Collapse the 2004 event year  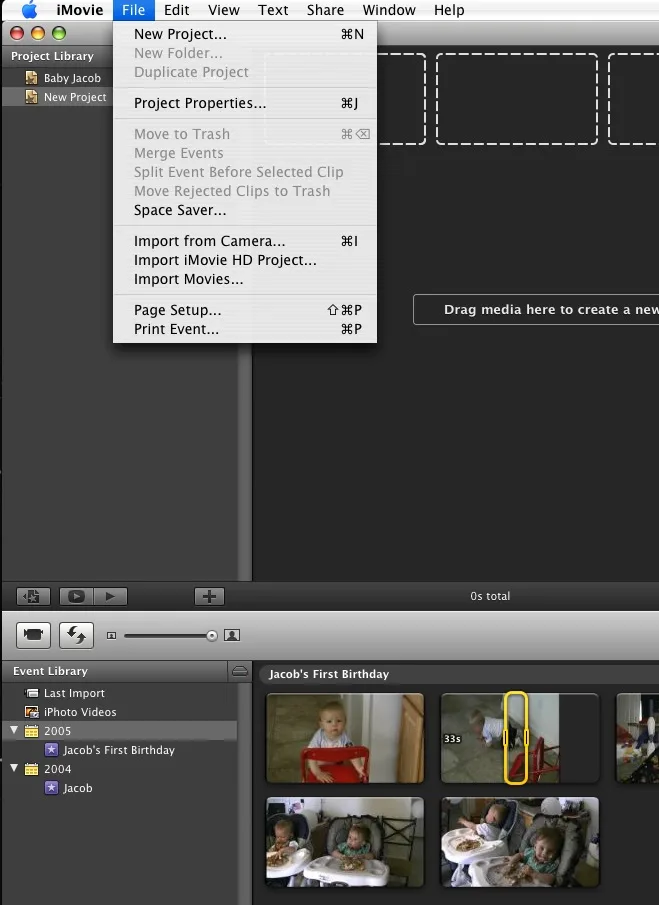(x=14, y=769)
